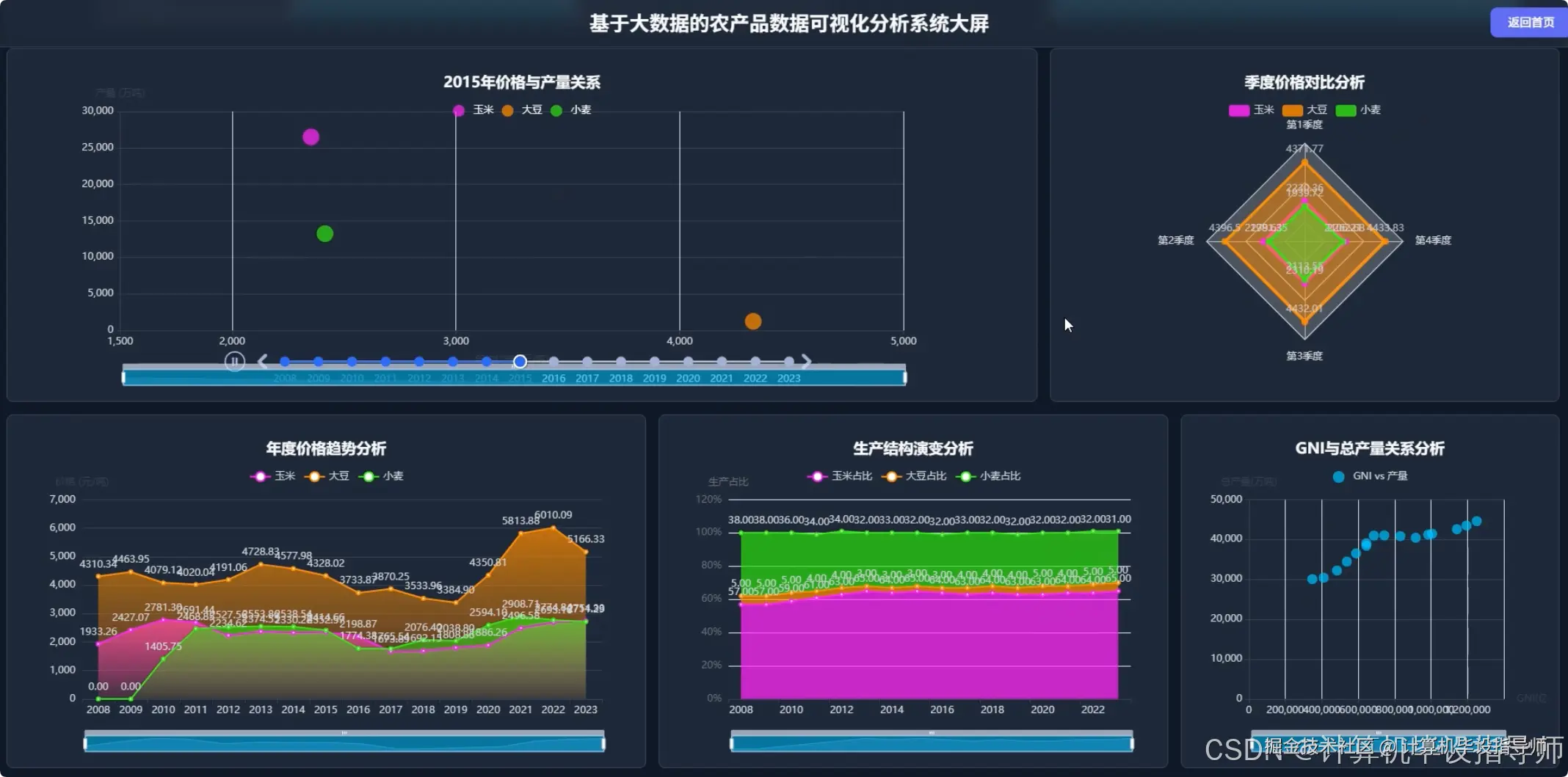Jump to 2019 timeline dot
Viewport: 1568px width, 777px height.
coord(654,362)
